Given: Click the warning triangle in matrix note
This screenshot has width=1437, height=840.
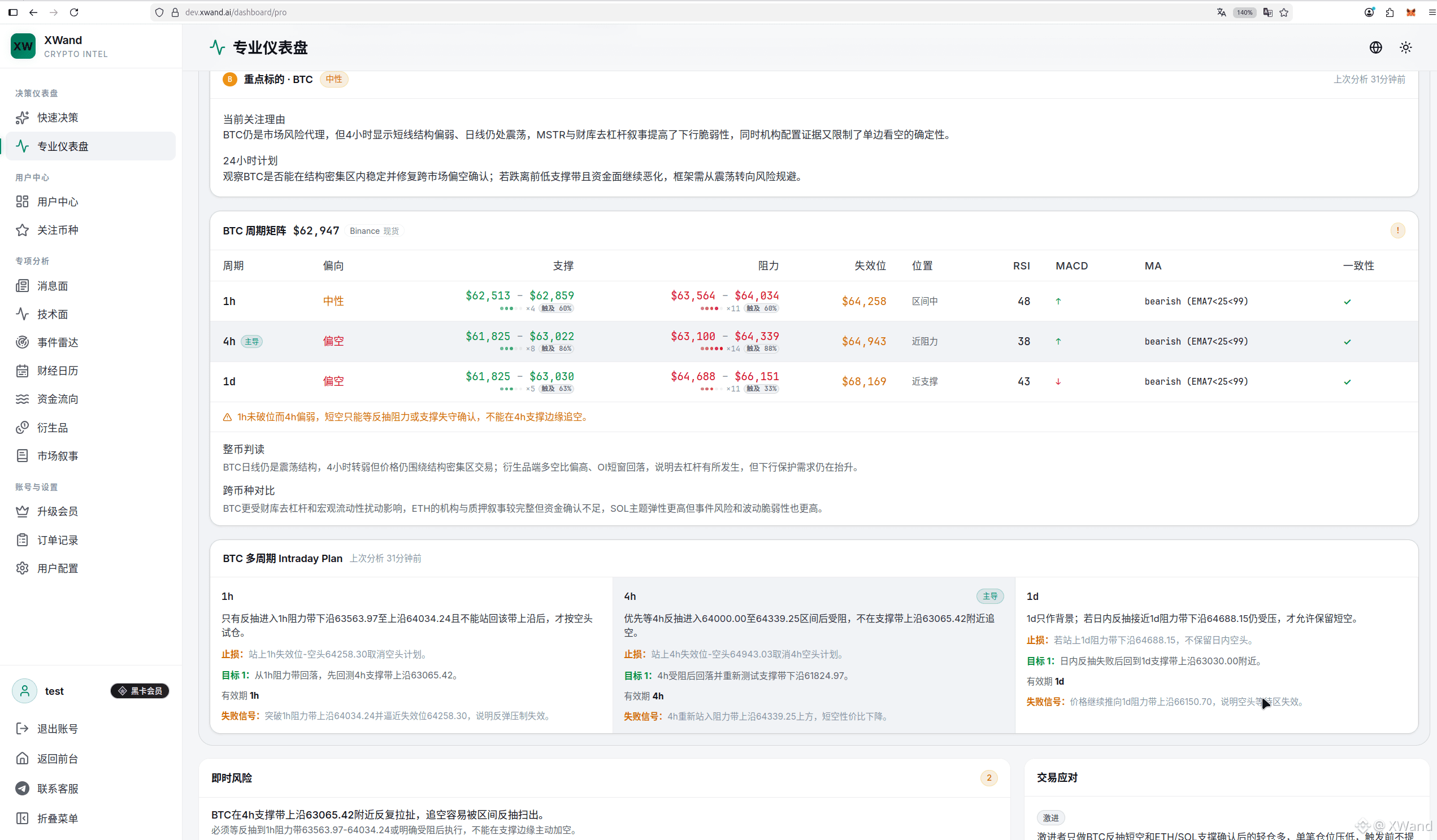Looking at the screenshot, I should tap(227, 417).
